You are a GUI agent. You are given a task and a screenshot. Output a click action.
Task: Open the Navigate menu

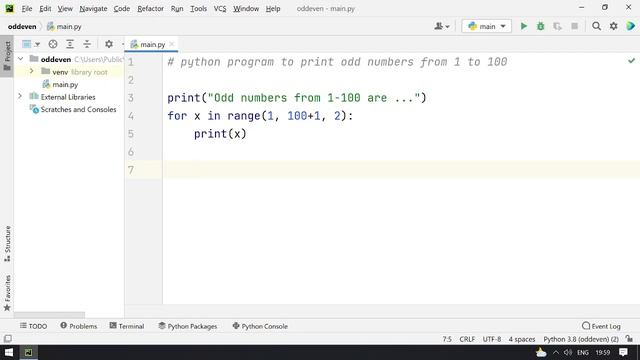click(93, 9)
